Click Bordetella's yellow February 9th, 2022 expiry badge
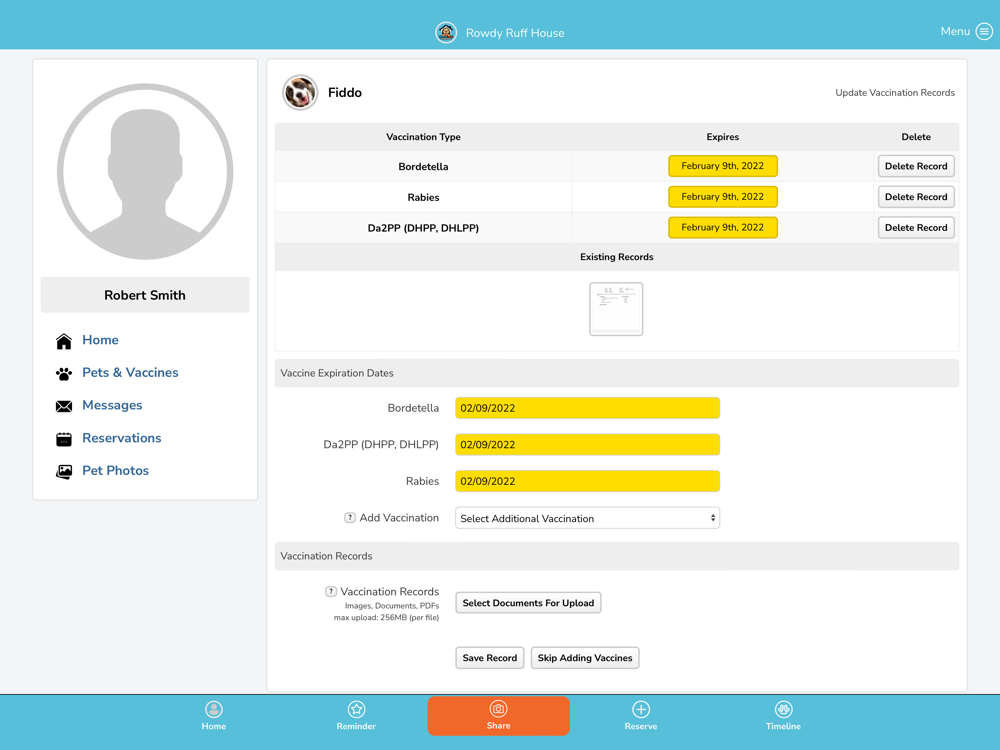The image size is (1000, 750). coord(723,166)
